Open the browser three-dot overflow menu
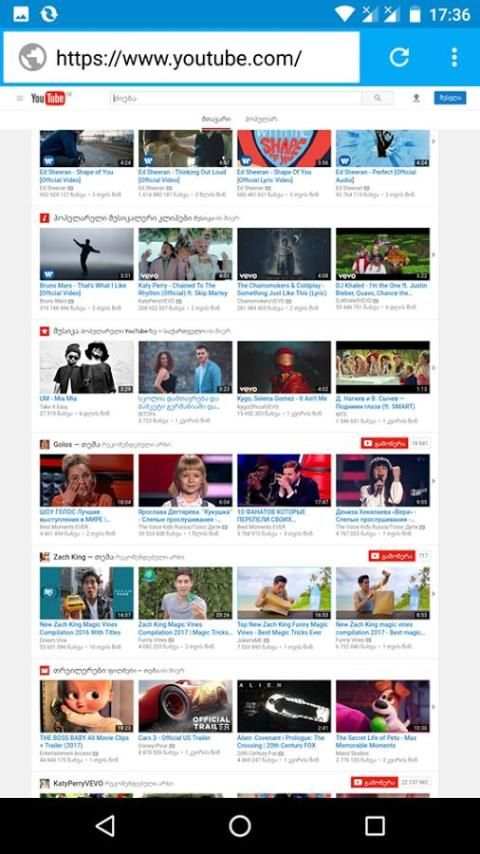 pos(454,57)
